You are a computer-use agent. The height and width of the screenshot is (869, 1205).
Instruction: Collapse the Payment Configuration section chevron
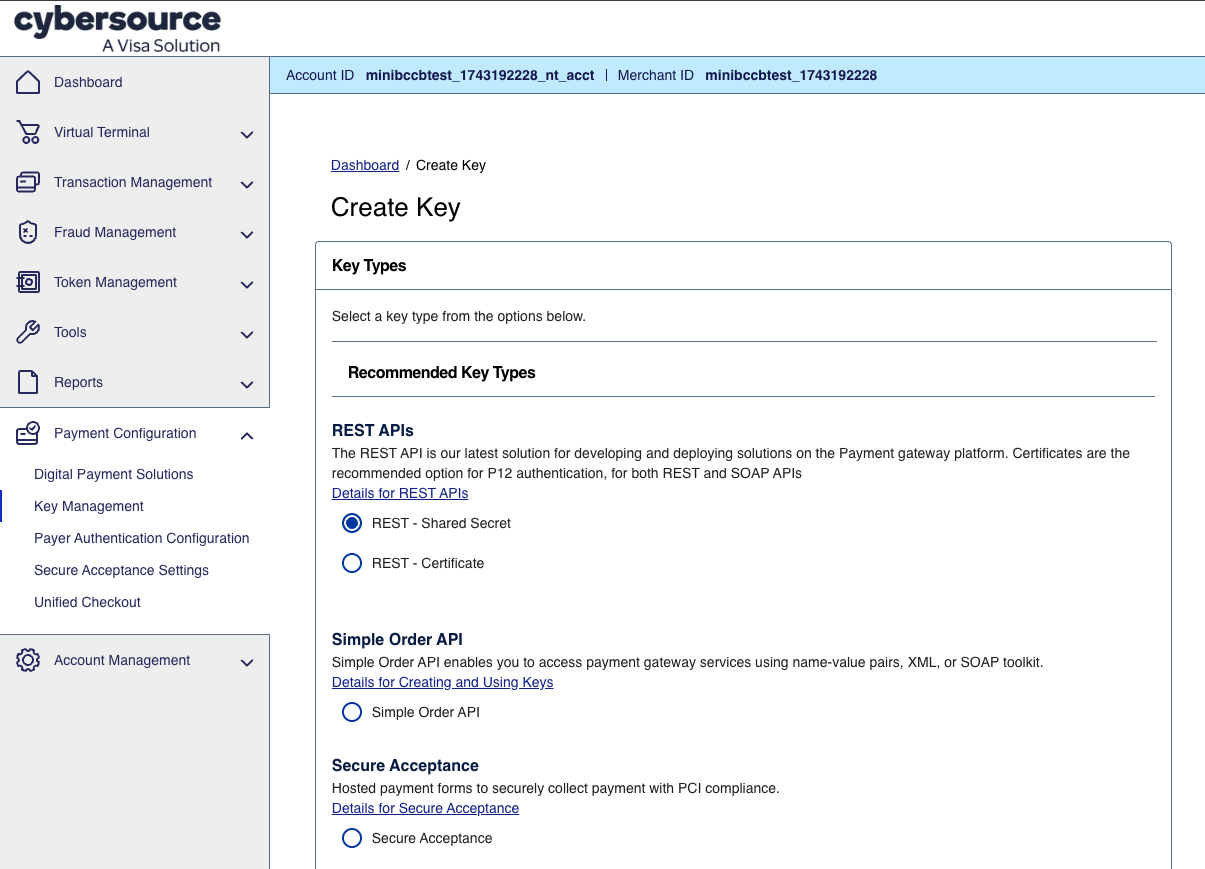(247, 435)
